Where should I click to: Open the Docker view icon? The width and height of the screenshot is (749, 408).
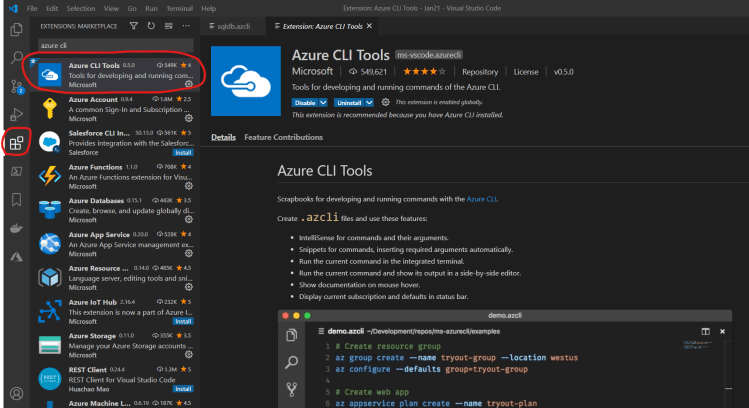[x=16, y=228]
